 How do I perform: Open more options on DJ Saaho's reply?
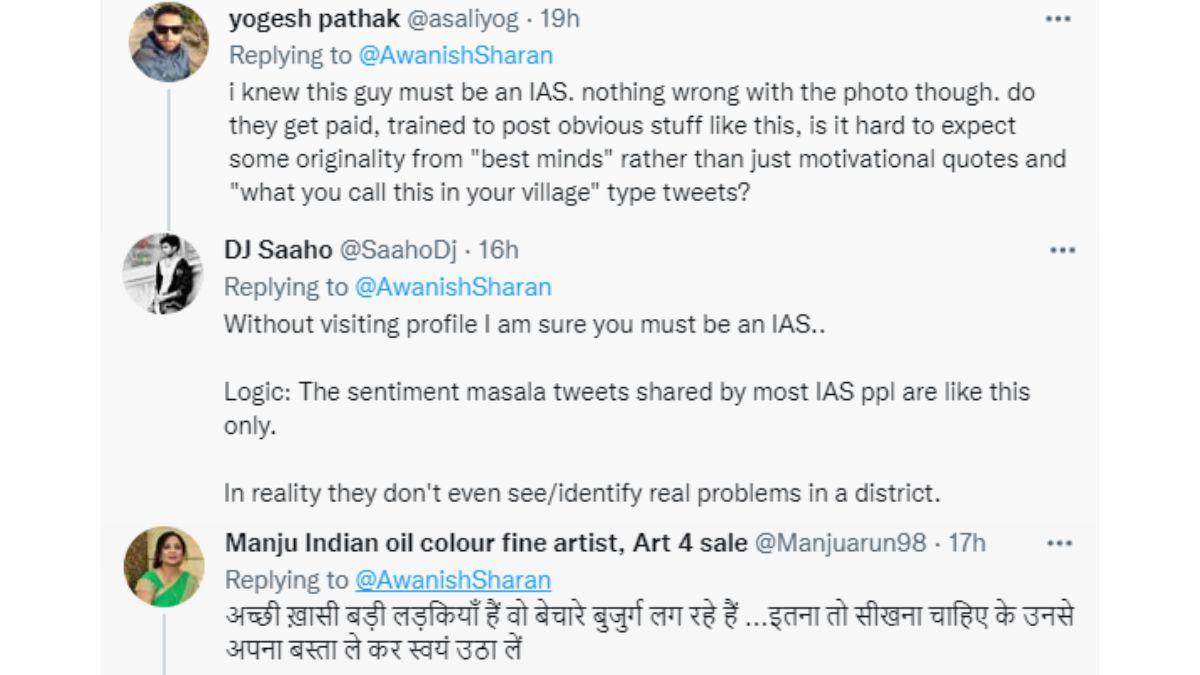click(x=1062, y=250)
